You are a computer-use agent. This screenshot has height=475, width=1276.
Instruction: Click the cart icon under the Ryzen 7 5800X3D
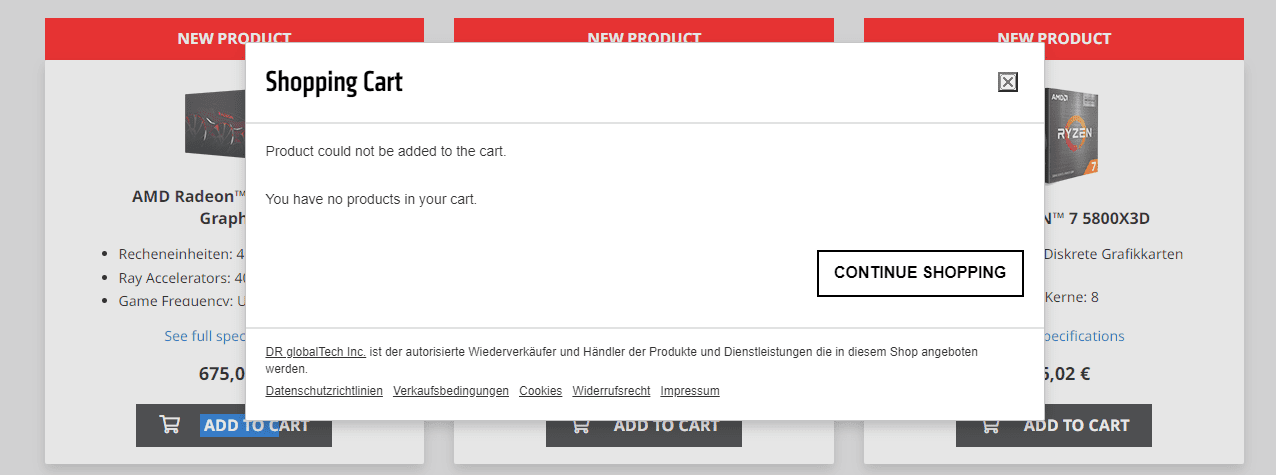[990, 425]
